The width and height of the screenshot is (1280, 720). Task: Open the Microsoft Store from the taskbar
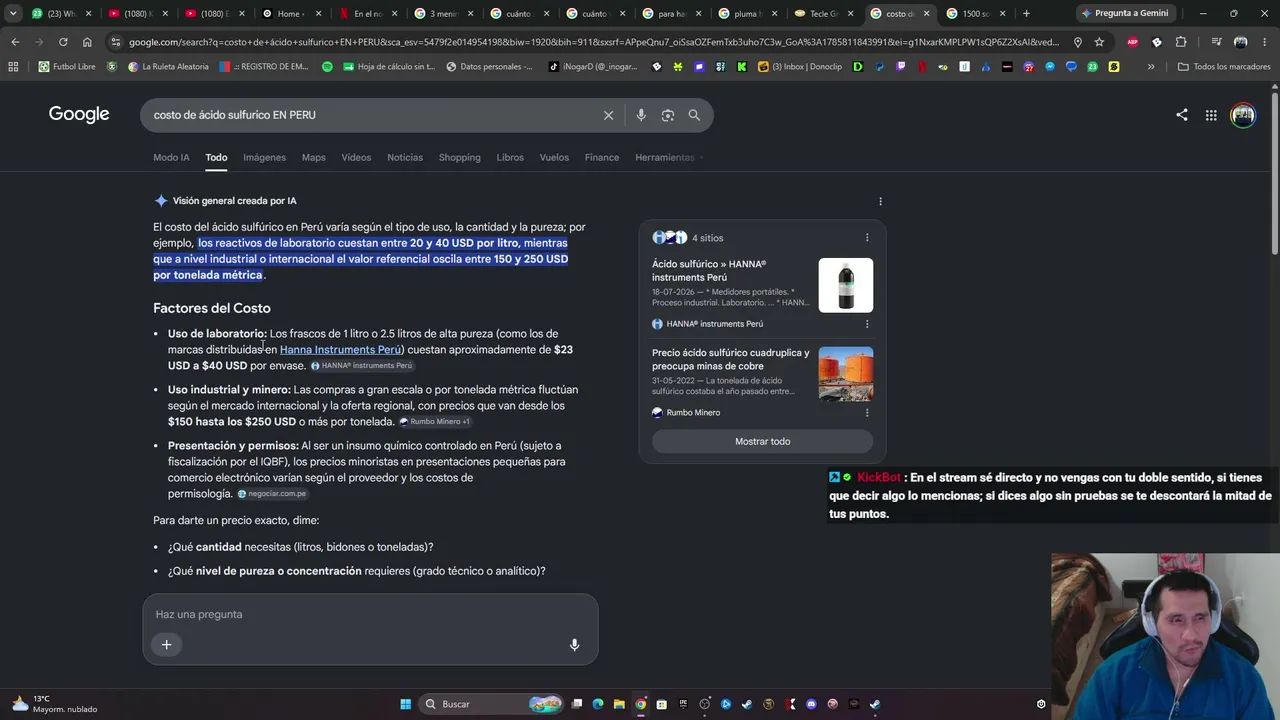(662, 704)
